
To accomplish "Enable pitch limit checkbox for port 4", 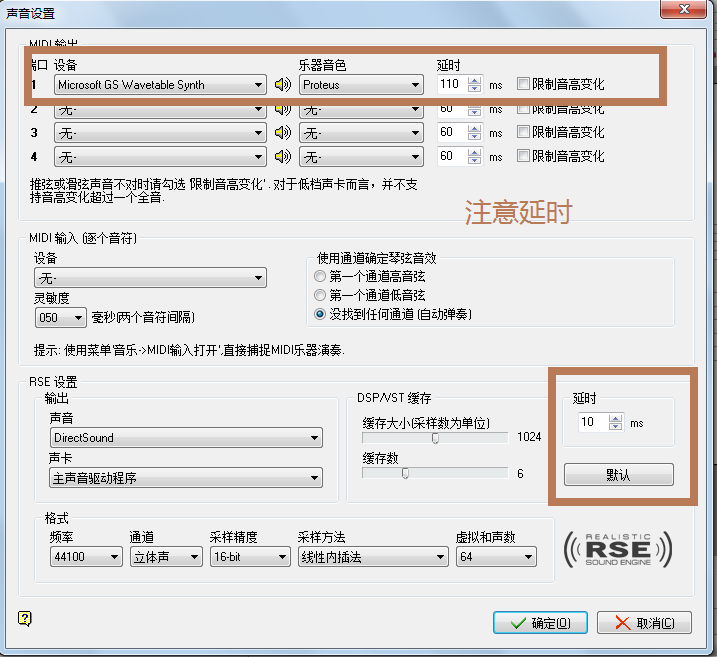I will tap(523, 156).
